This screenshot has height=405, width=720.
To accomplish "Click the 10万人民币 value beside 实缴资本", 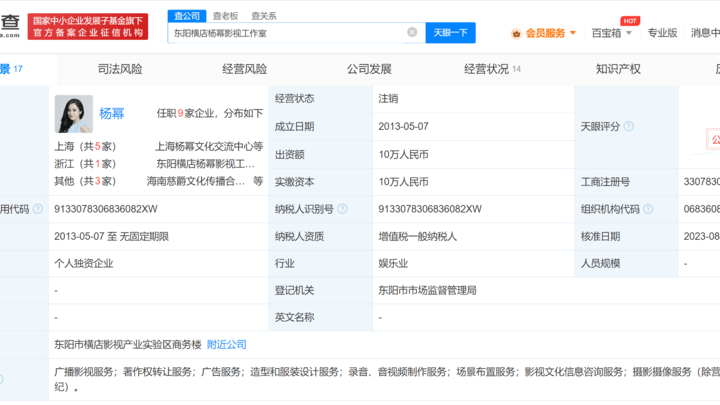I will click(x=403, y=182).
